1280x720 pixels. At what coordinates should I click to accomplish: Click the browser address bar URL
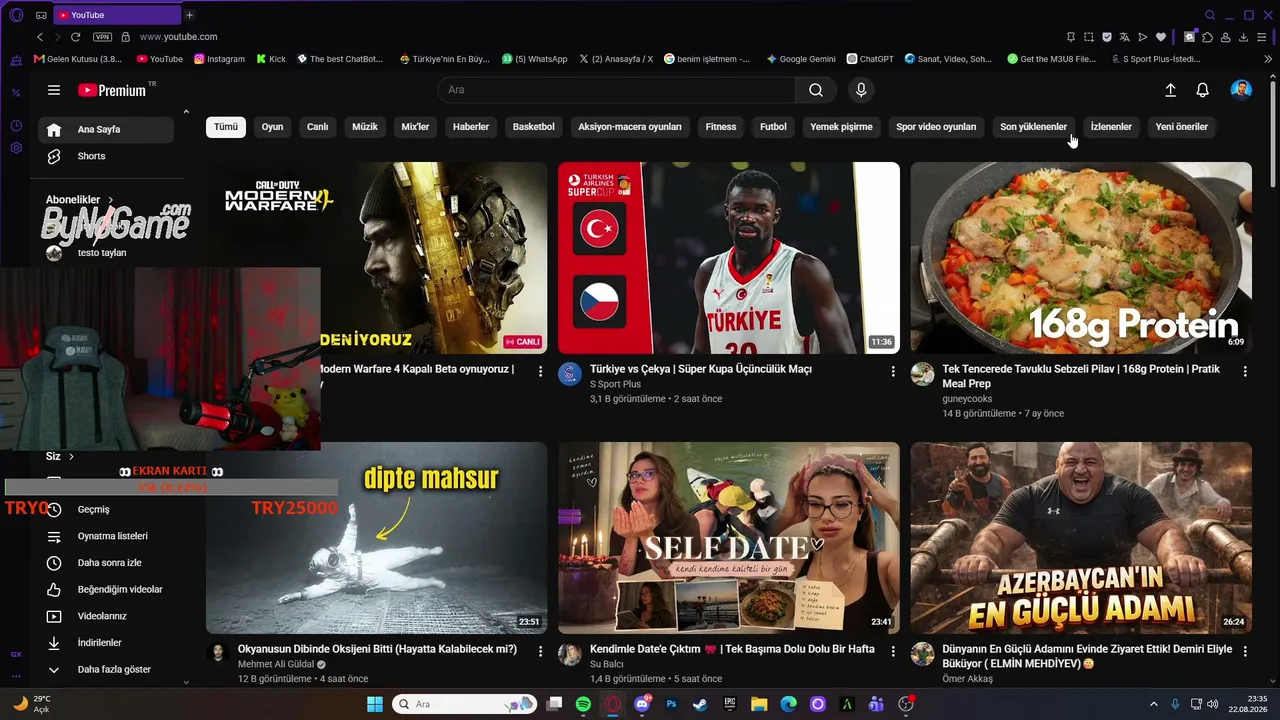point(179,37)
